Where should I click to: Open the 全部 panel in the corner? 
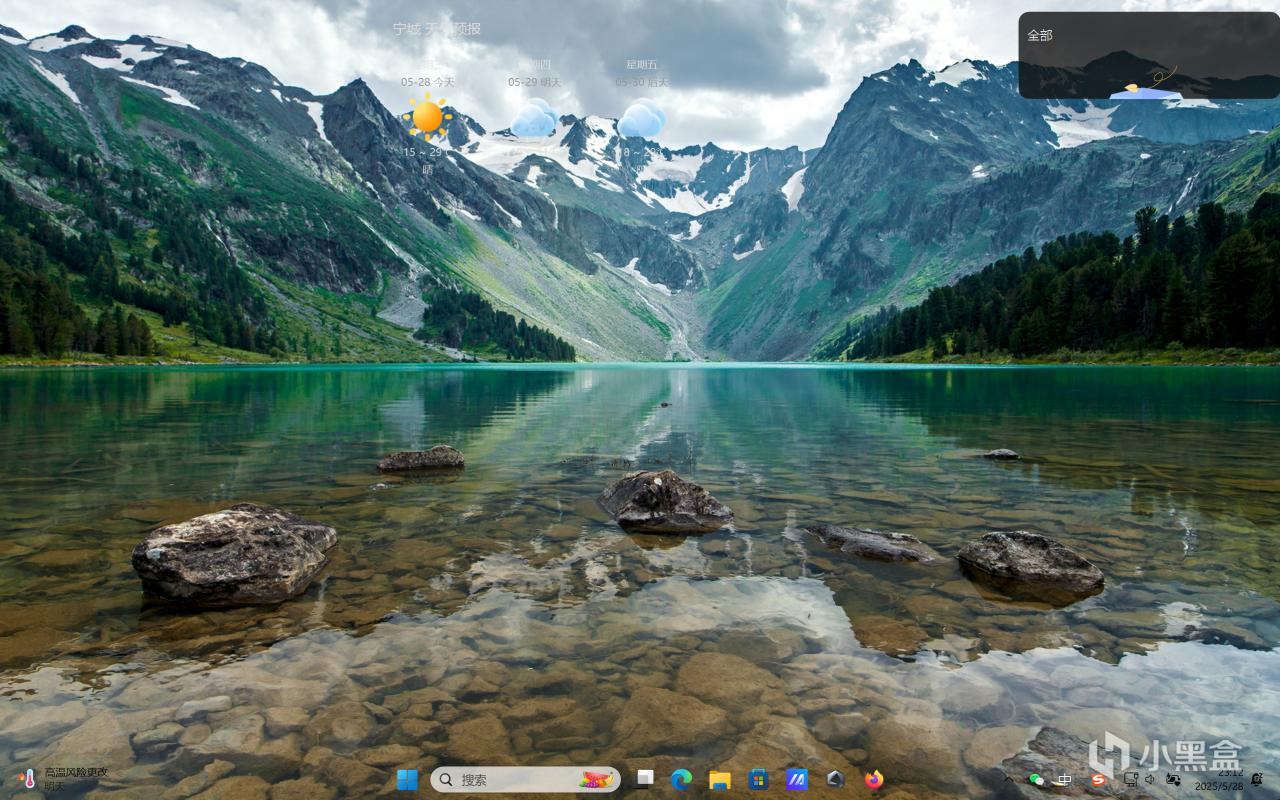pyautogui.click(x=1149, y=55)
